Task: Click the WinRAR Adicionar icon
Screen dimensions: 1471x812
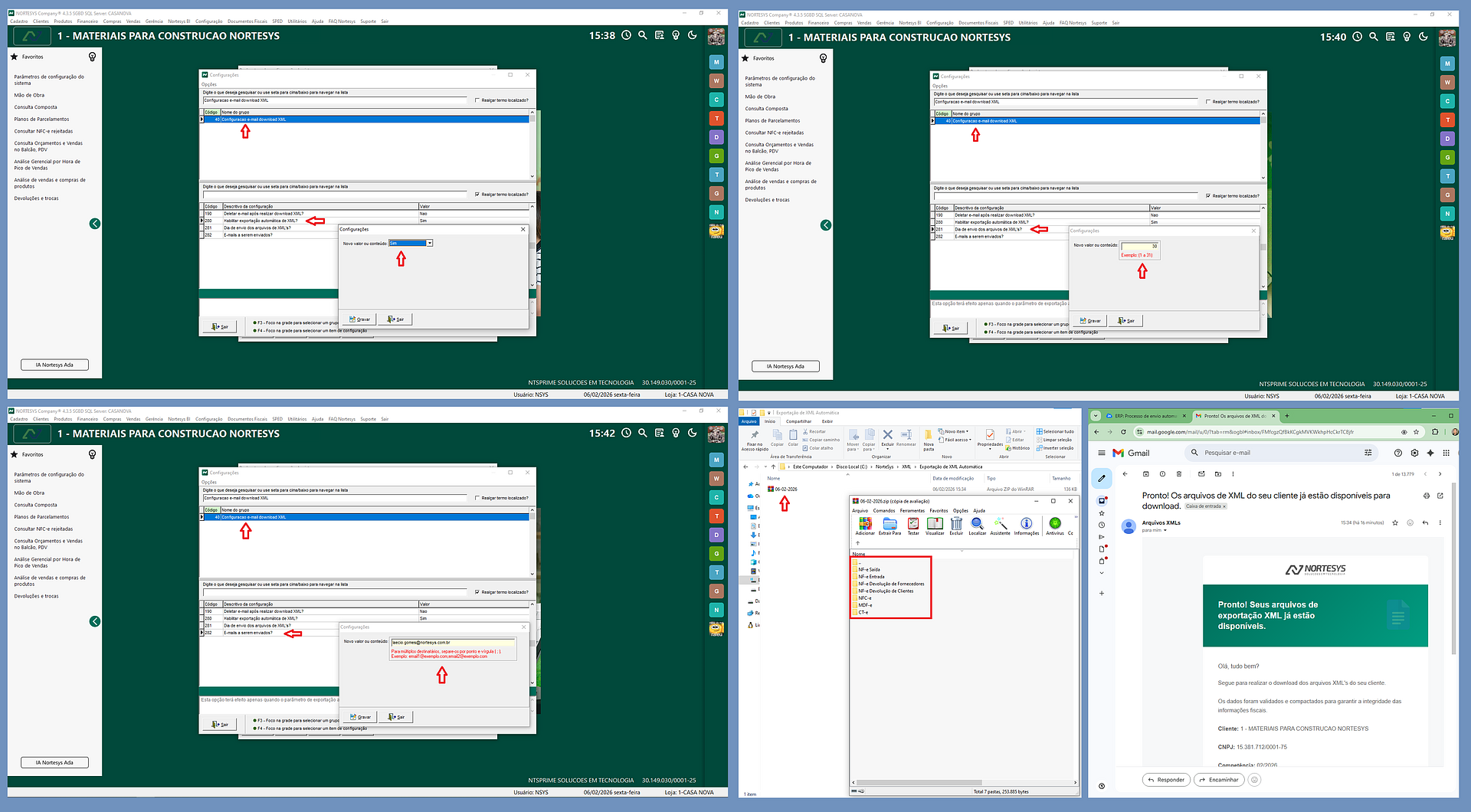Action: 865,526
